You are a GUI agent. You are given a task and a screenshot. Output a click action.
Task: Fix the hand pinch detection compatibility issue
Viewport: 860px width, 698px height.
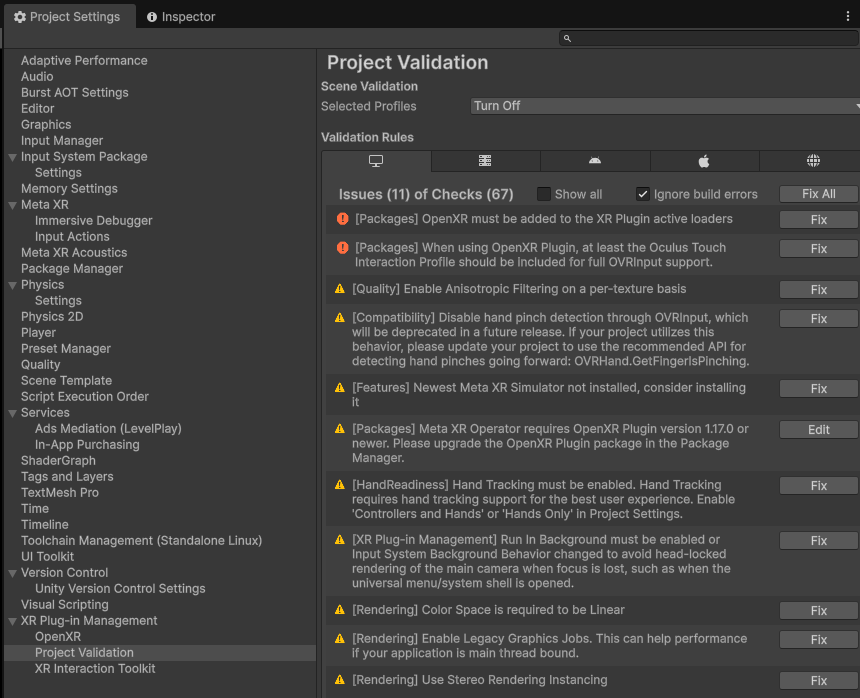(818, 319)
